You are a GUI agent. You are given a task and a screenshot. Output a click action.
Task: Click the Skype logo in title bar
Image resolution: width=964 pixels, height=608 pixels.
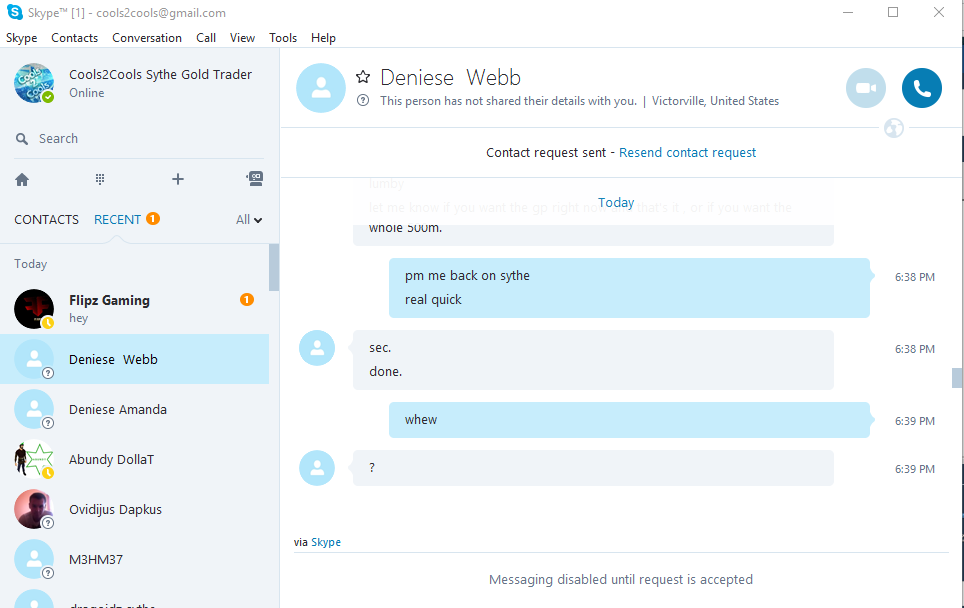(15, 12)
